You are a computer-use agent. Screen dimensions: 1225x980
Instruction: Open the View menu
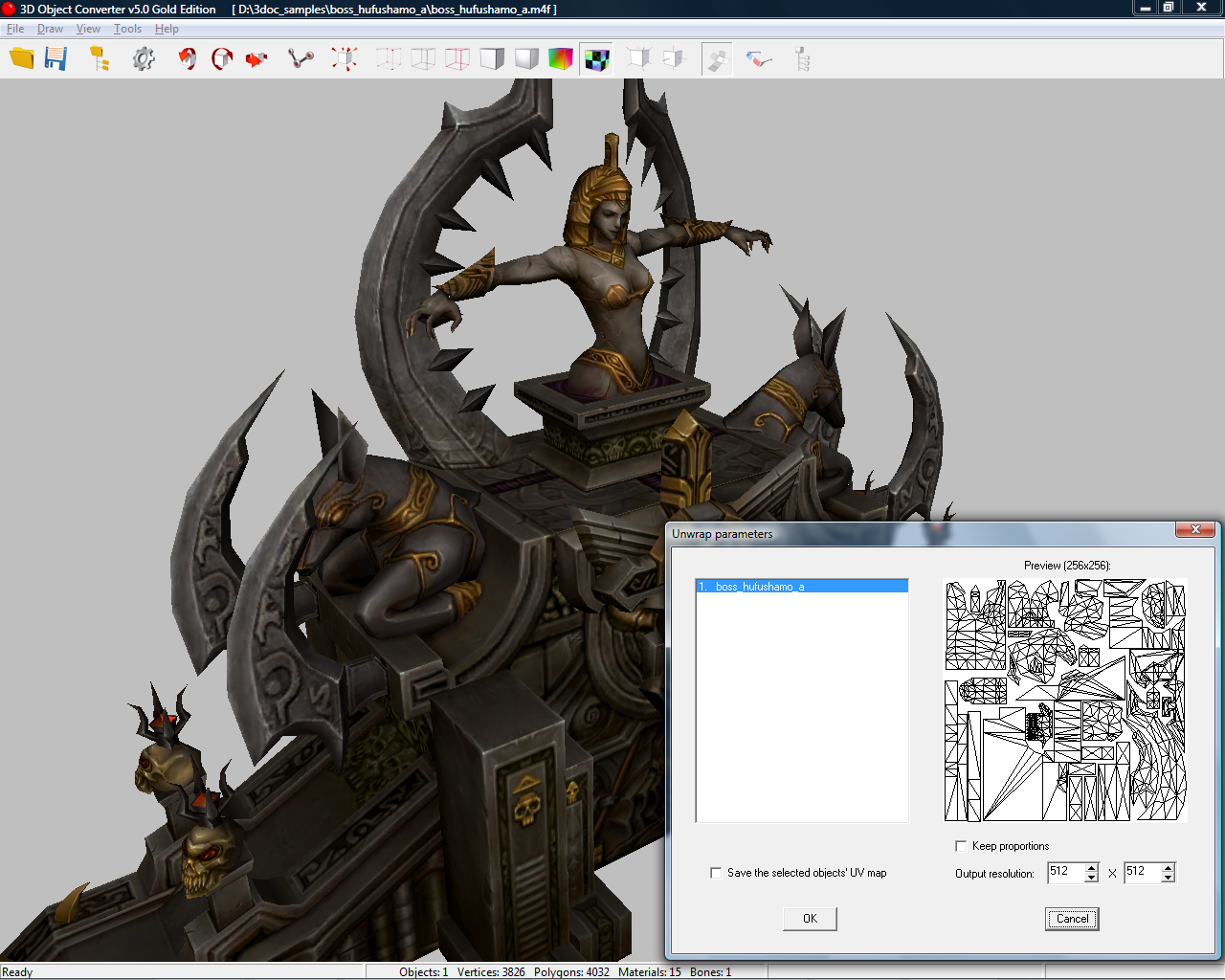pos(88,29)
